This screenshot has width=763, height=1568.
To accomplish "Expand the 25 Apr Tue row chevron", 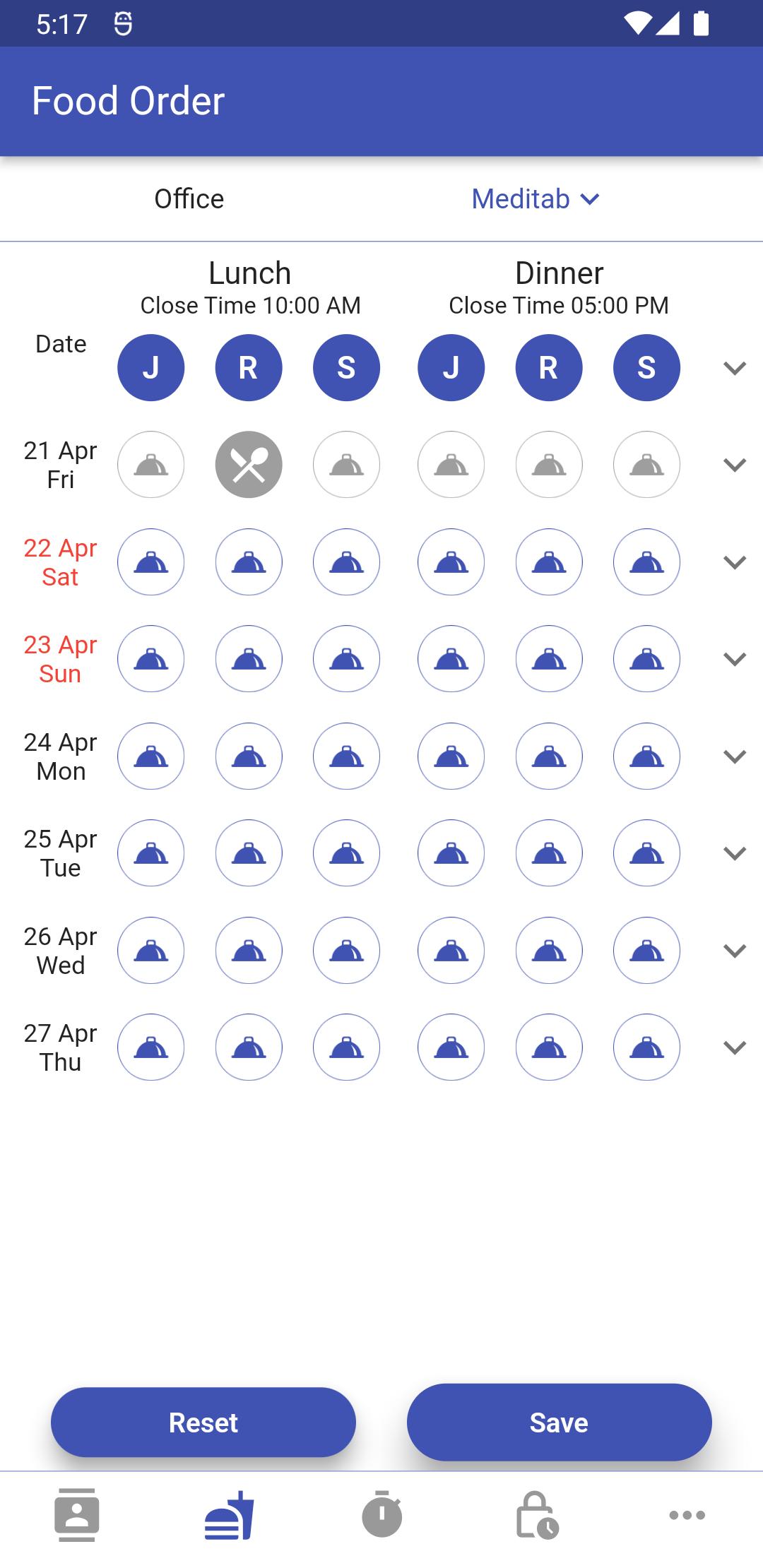I will tap(735, 853).
